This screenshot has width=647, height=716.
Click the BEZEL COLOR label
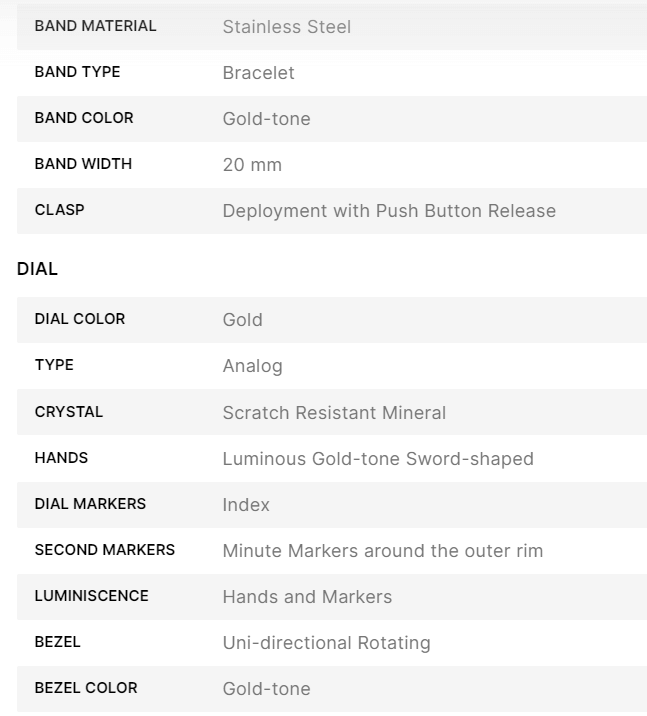(86, 688)
